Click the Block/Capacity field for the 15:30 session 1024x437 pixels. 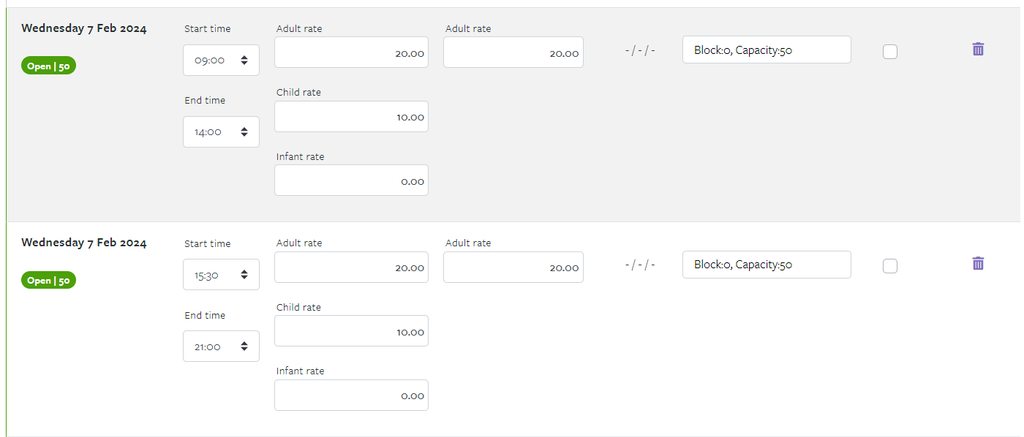[x=767, y=265]
